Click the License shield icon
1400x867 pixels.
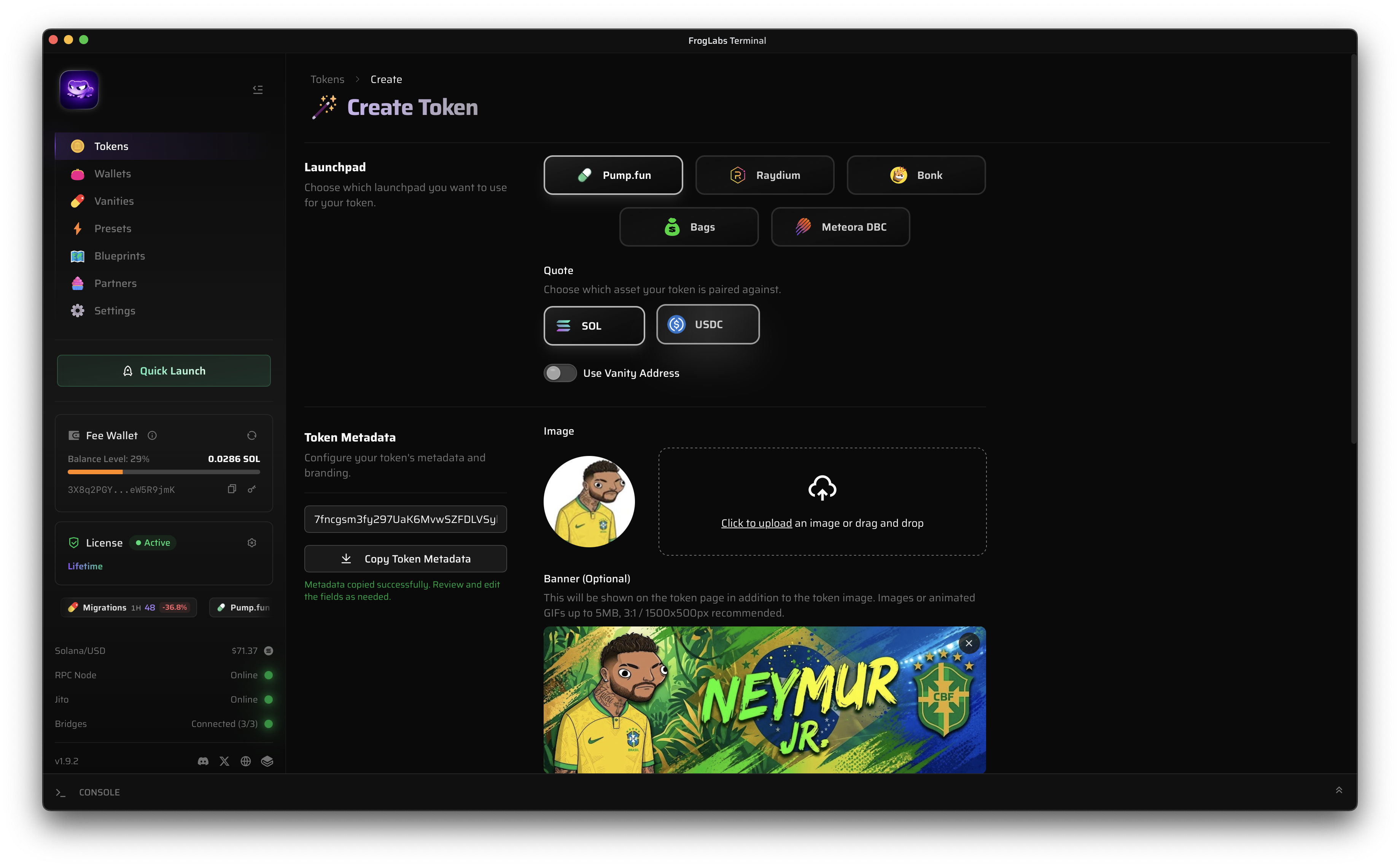[74, 543]
